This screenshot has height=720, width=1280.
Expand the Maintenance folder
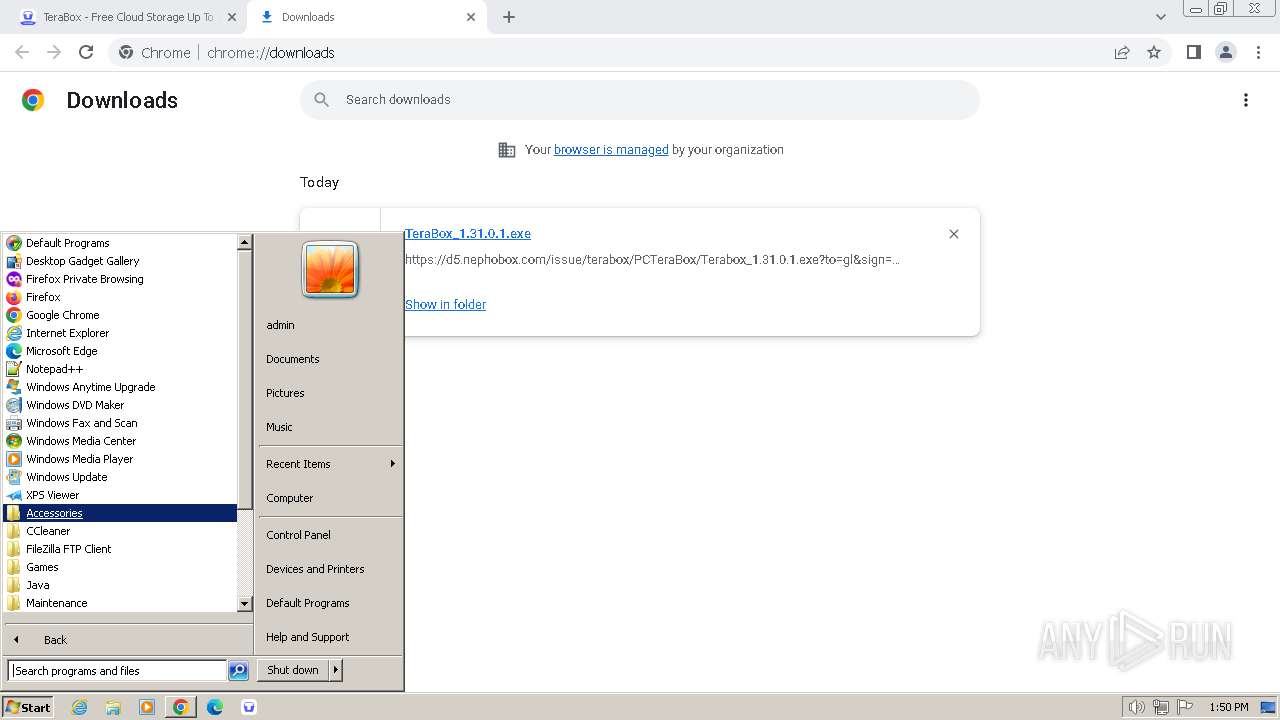[x=120, y=603]
